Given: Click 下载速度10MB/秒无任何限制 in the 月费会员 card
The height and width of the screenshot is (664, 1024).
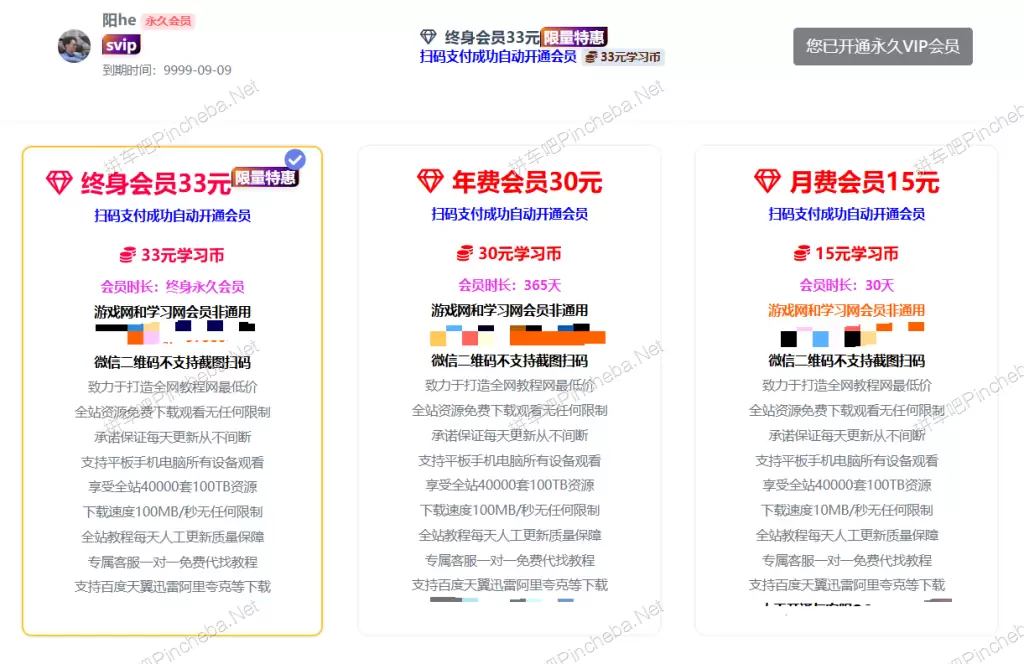Looking at the screenshot, I should click(x=846, y=511).
